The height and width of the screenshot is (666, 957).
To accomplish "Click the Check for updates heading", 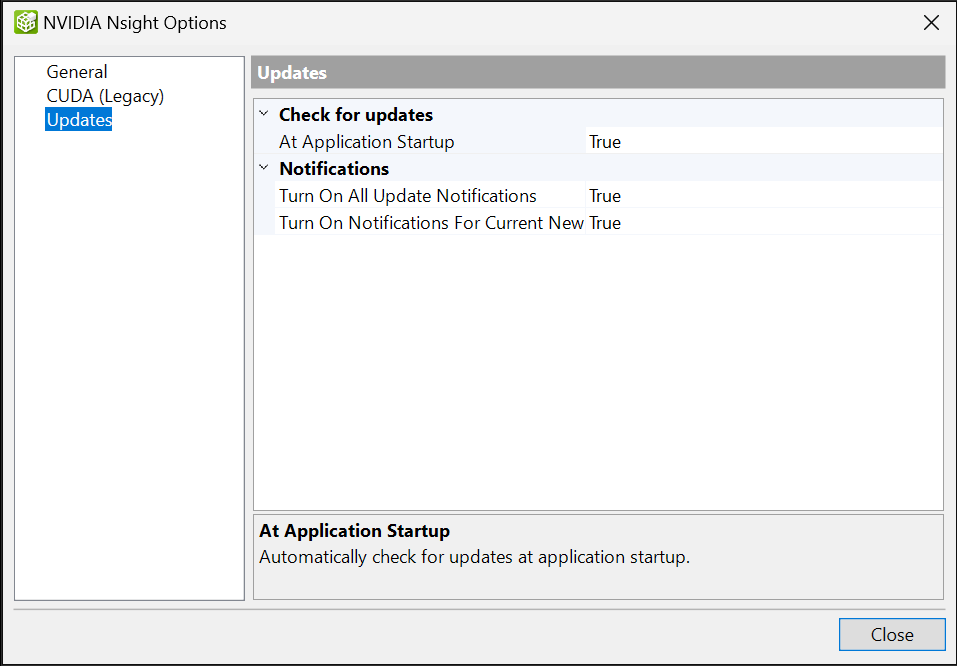I will [x=356, y=115].
